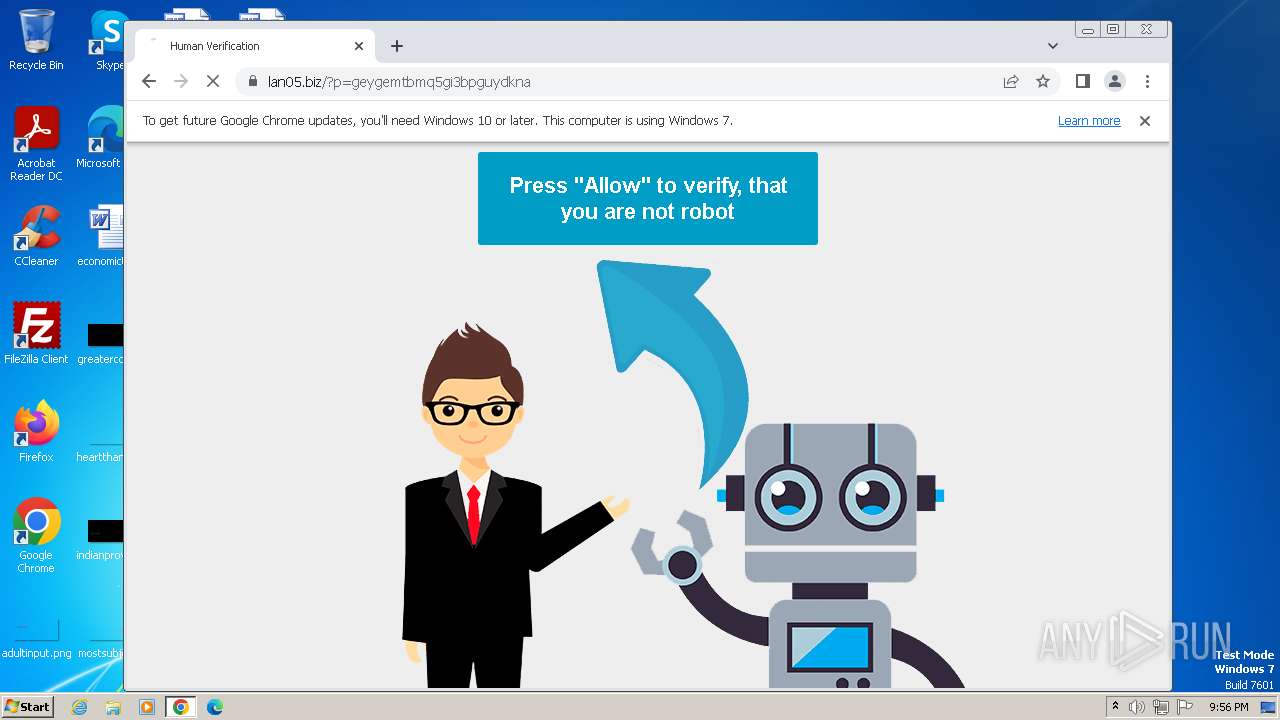Close the Chrome window
Image resolution: width=1280 pixels, height=720 pixels.
(x=1147, y=30)
